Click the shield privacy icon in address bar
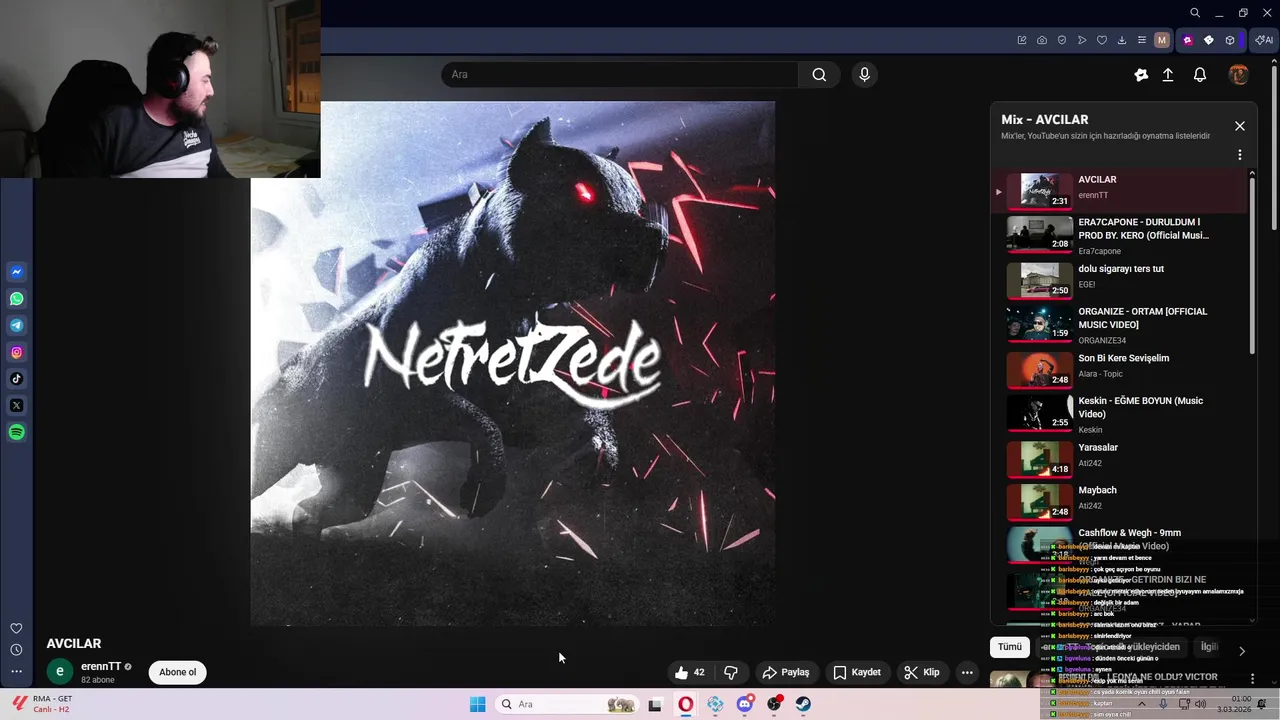This screenshot has height=720, width=1280. click(x=1062, y=40)
